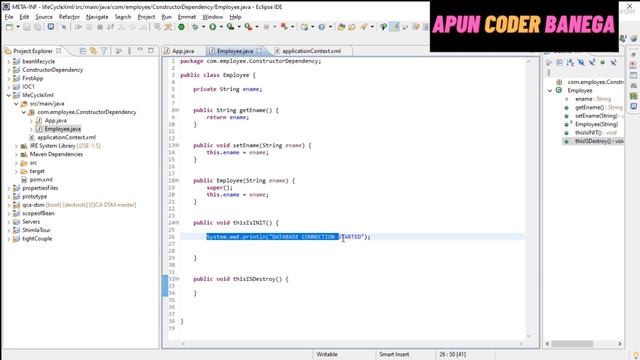Open the Refactor menu

(x=69, y=17)
